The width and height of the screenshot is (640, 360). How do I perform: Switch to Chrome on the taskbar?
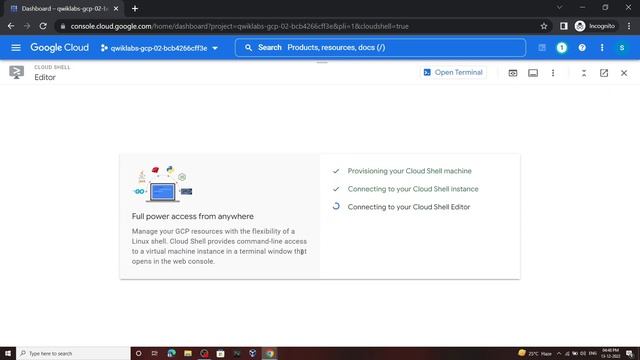tap(270, 353)
